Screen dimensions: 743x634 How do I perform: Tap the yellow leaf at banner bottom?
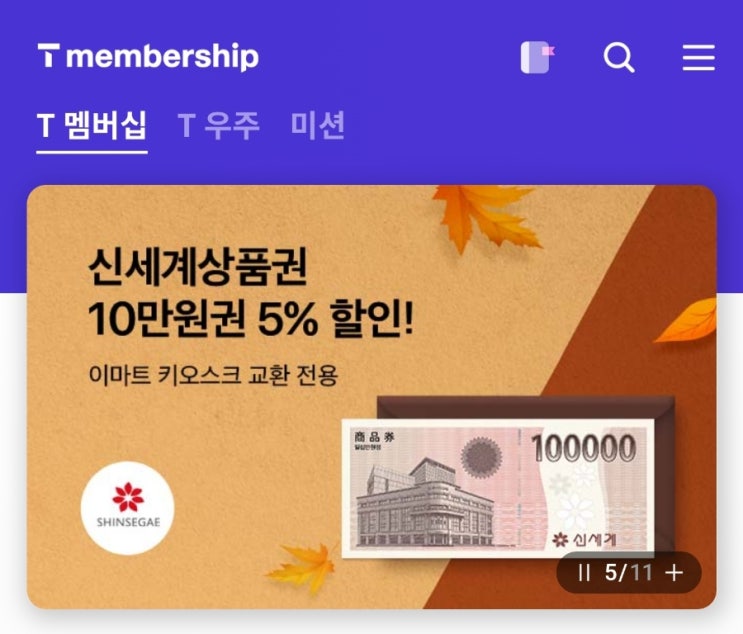302,568
